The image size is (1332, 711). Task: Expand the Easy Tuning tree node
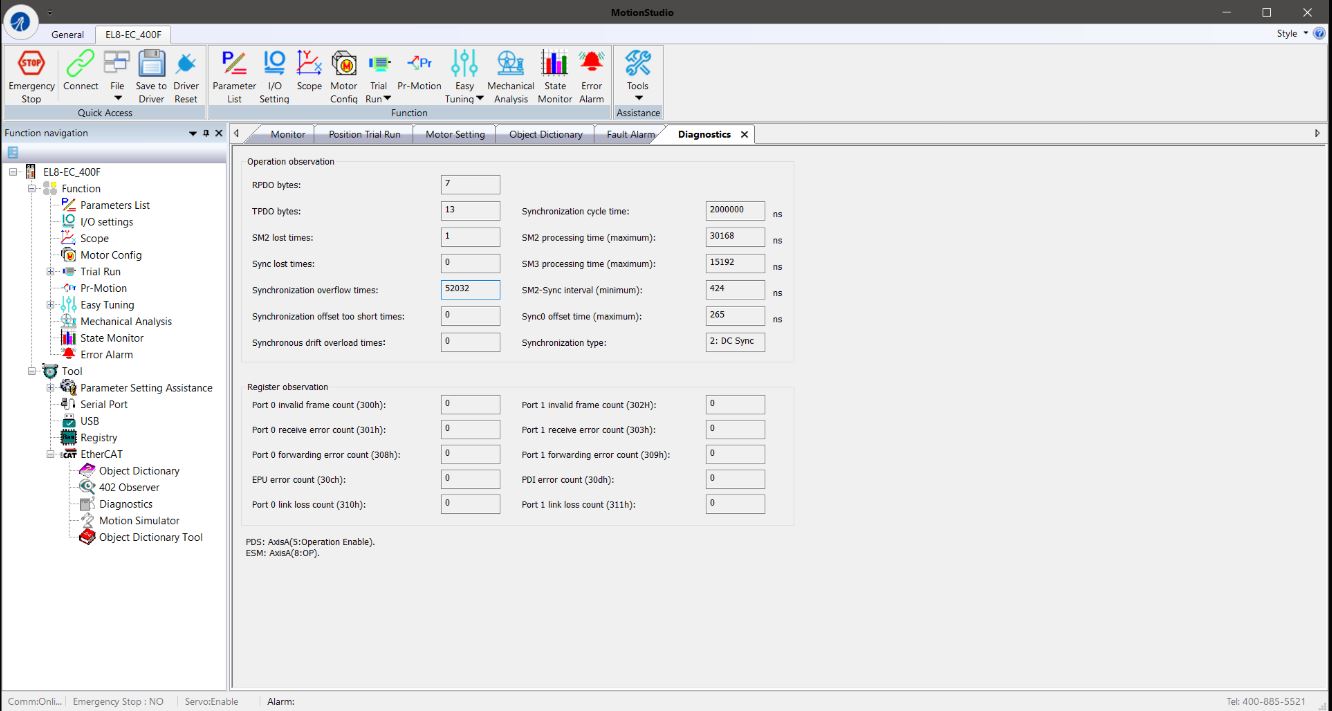tap(50, 305)
